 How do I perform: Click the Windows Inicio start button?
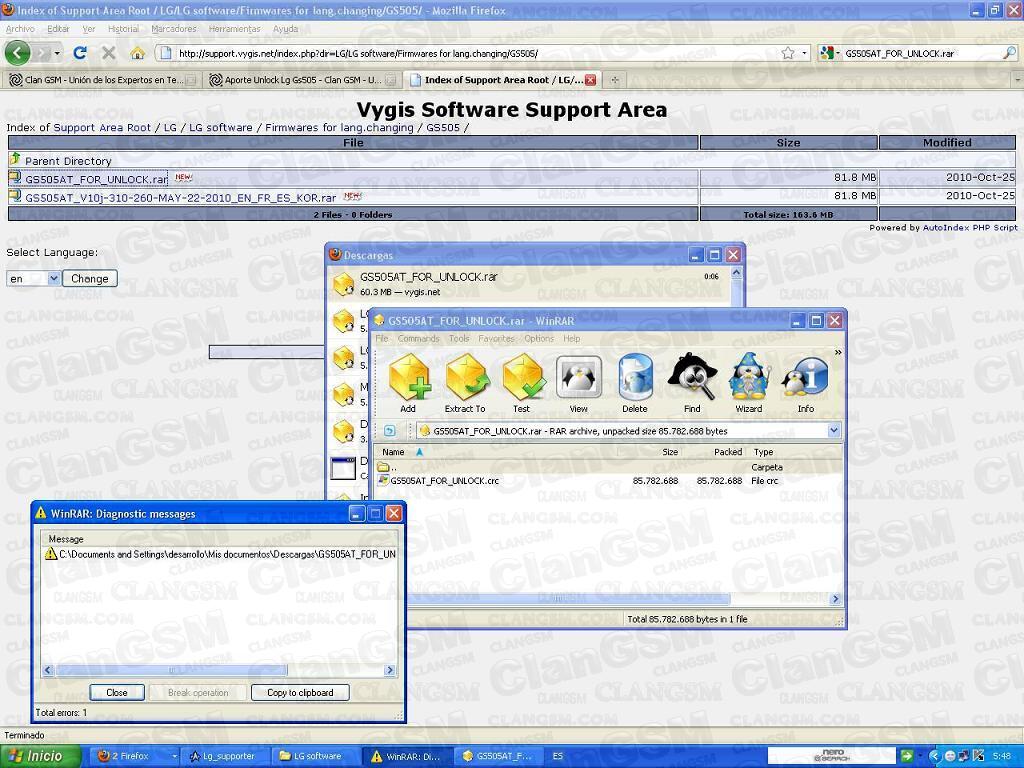coord(41,756)
